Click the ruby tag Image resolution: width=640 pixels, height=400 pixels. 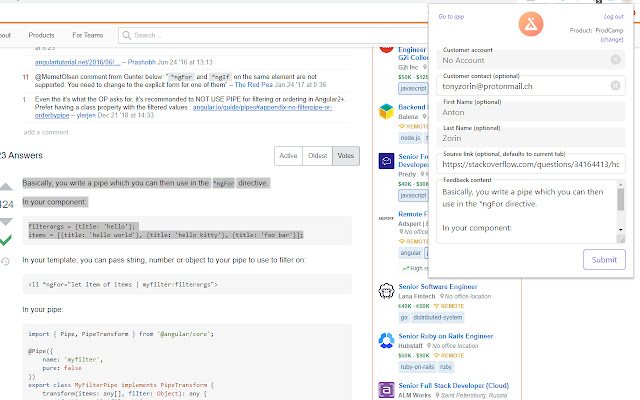pyautogui.click(x=446, y=367)
